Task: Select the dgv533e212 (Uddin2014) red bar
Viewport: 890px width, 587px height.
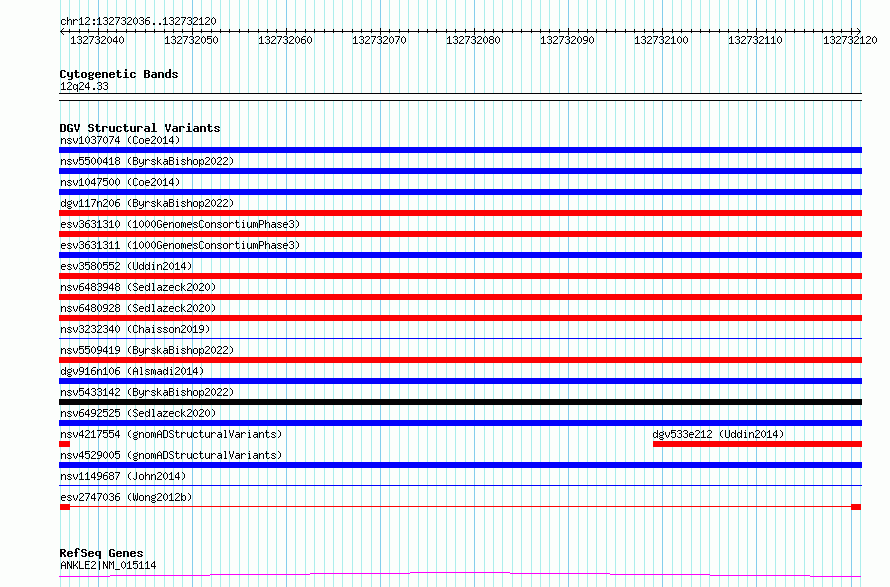Action: pyautogui.click(x=757, y=445)
